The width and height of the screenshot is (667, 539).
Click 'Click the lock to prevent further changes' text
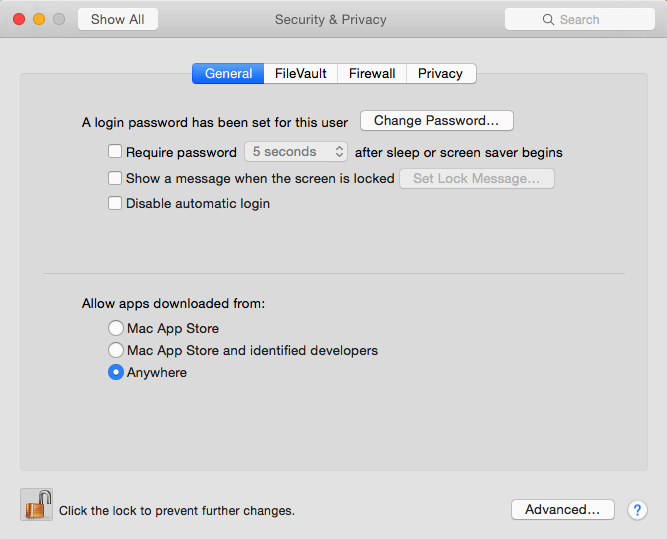tap(177, 510)
